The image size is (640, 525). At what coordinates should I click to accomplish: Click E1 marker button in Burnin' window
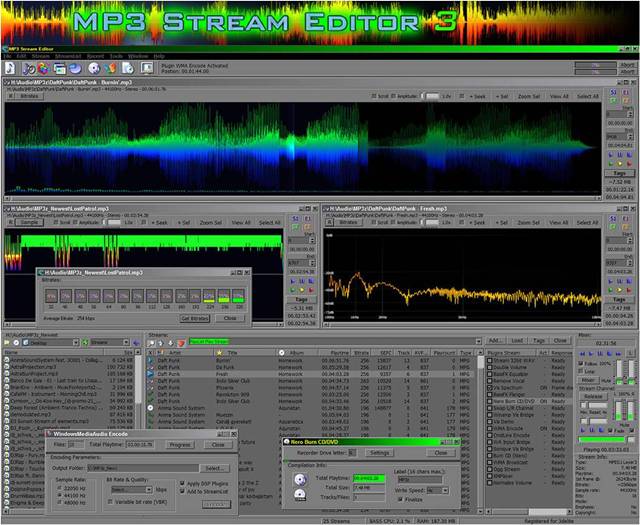point(626,93)
